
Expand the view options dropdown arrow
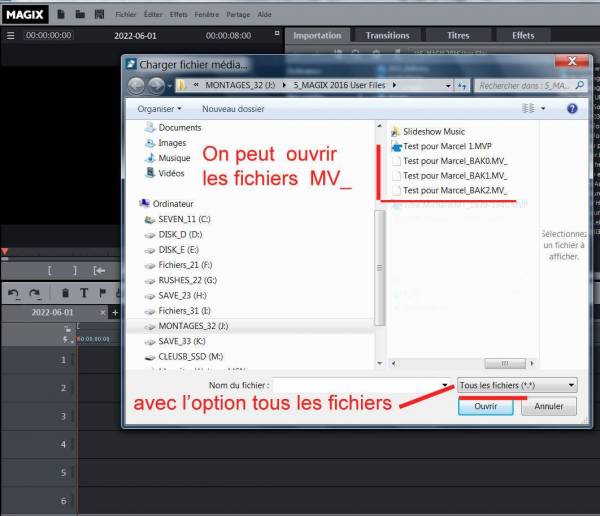[543, 108]
